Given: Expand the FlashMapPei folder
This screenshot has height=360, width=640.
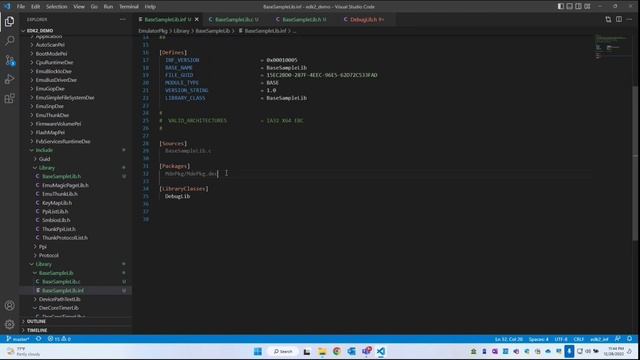Looking at the screenshot, I should tap(50, 133).
